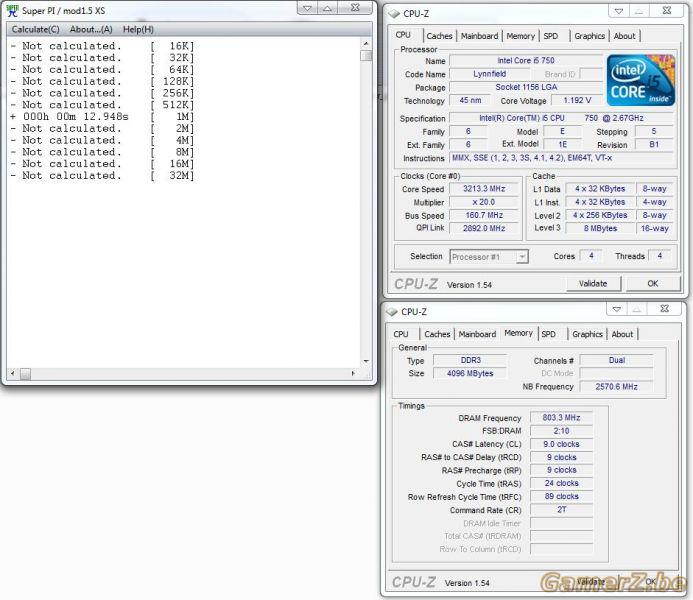Open the About...(A) menu in Super PI
This screenshot has height=600, width=693.
tap(91, 30)
